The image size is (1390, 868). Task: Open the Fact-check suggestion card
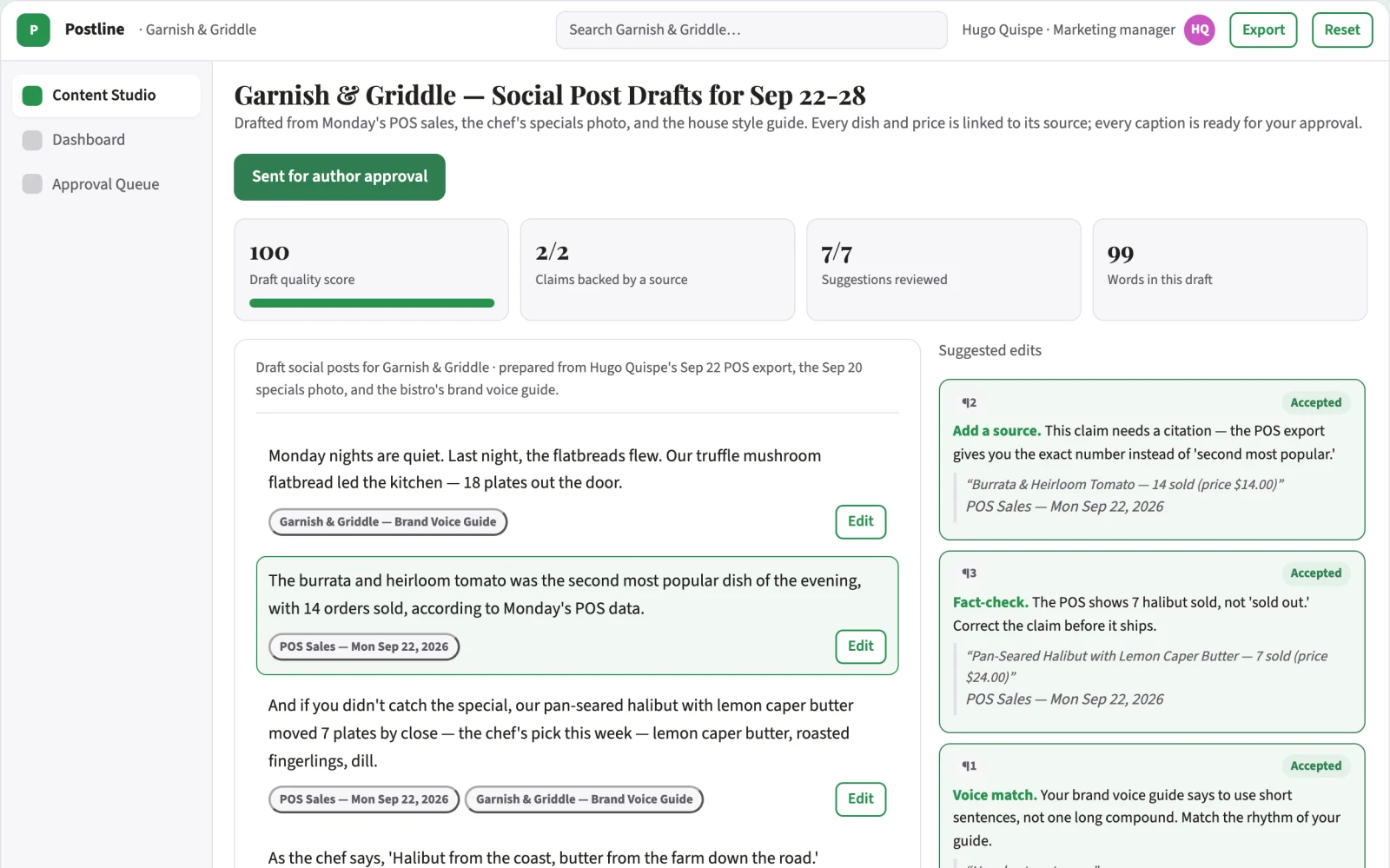tap(1152, 642)
